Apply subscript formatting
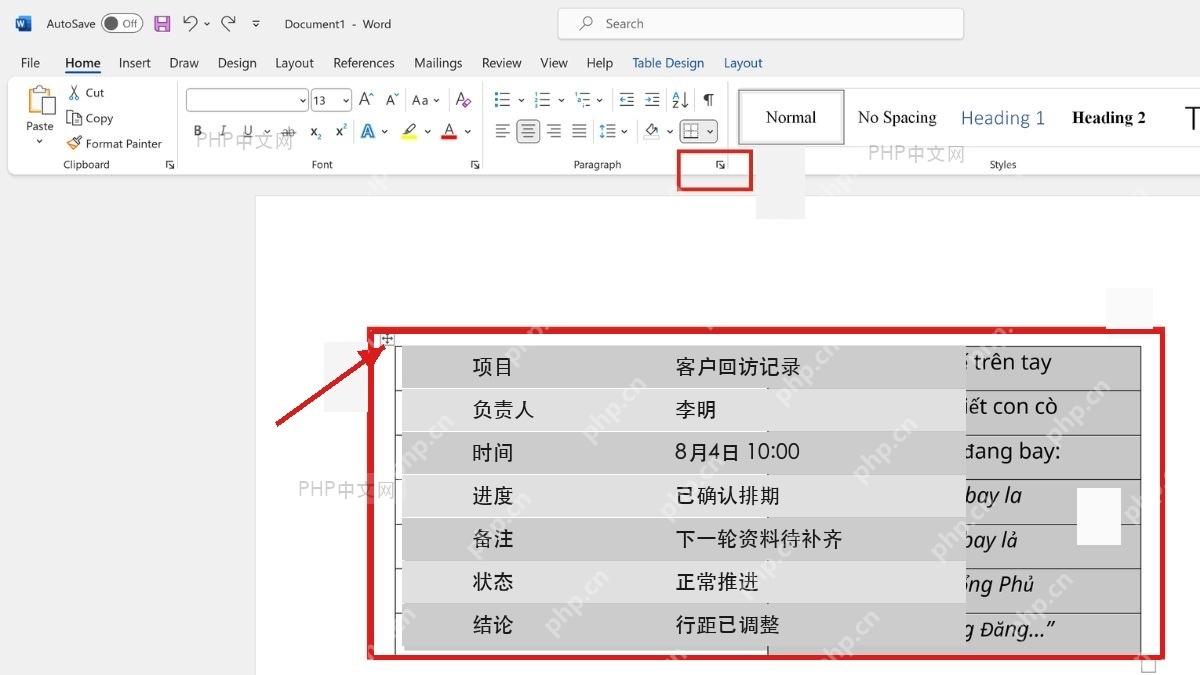The width and height of the screenshot is (1200, 675). pyautogui.click(x=315, y=131)
